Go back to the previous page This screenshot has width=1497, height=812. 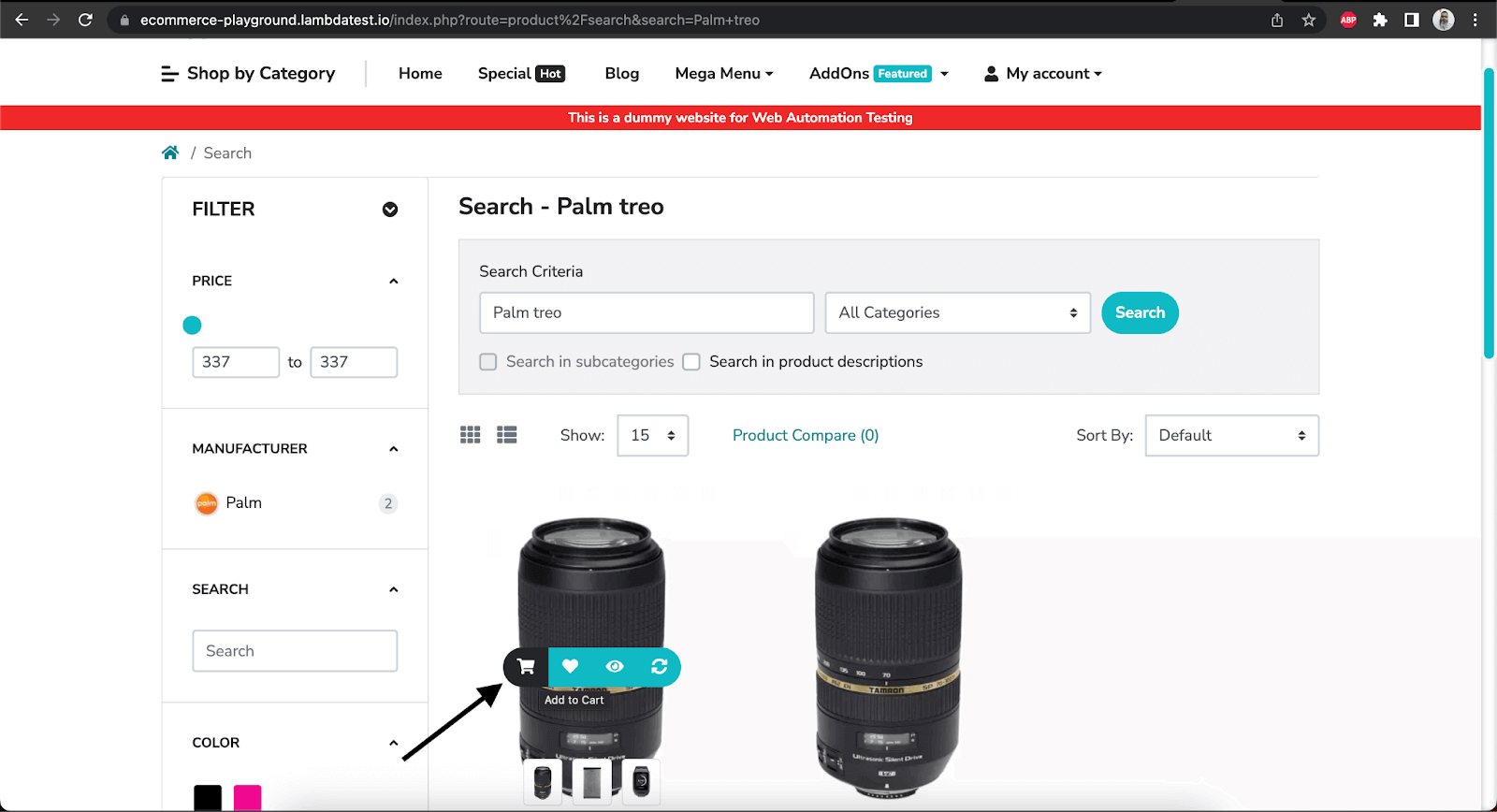[22, 20]
